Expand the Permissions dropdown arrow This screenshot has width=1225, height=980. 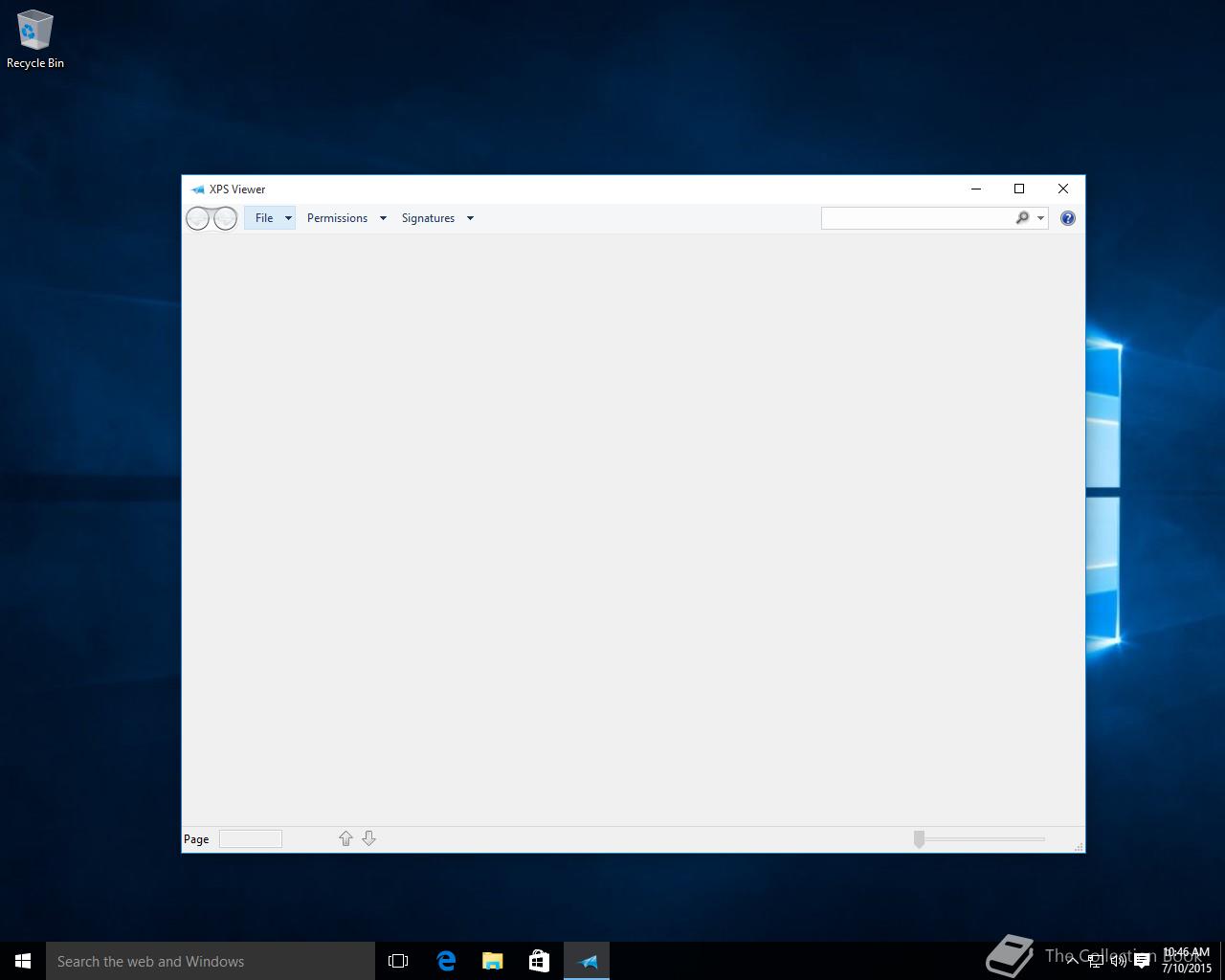point(383,218)
